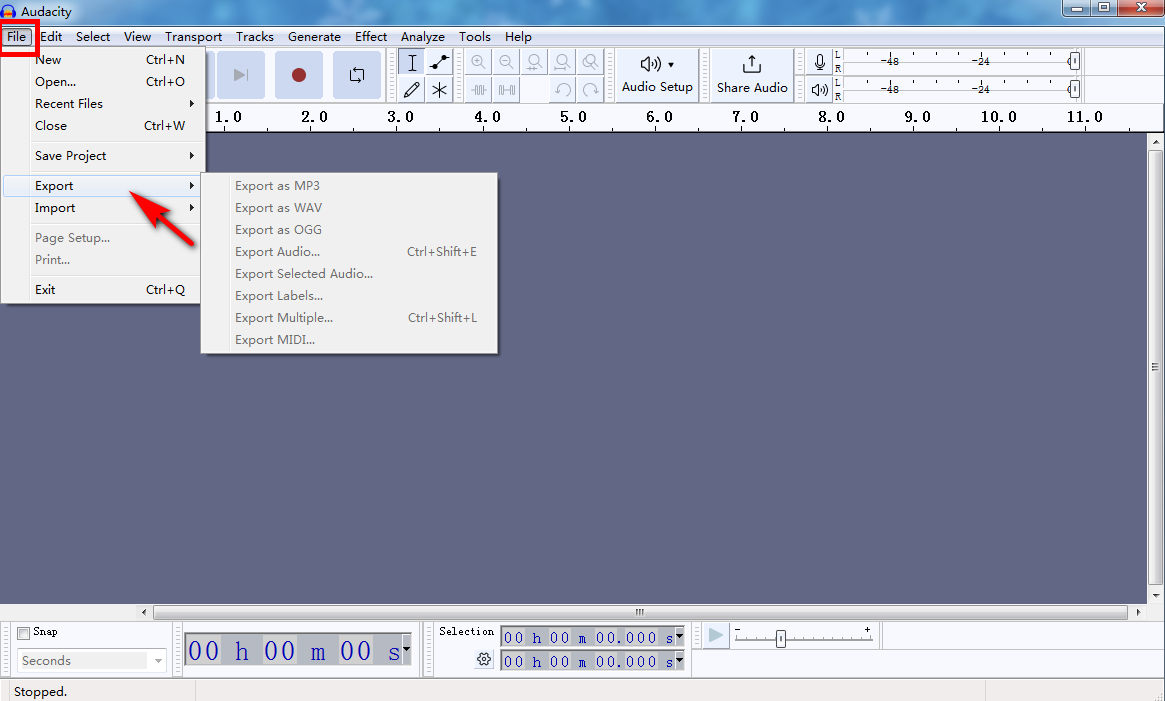Choose Export MIDI...

pos(349,340)
